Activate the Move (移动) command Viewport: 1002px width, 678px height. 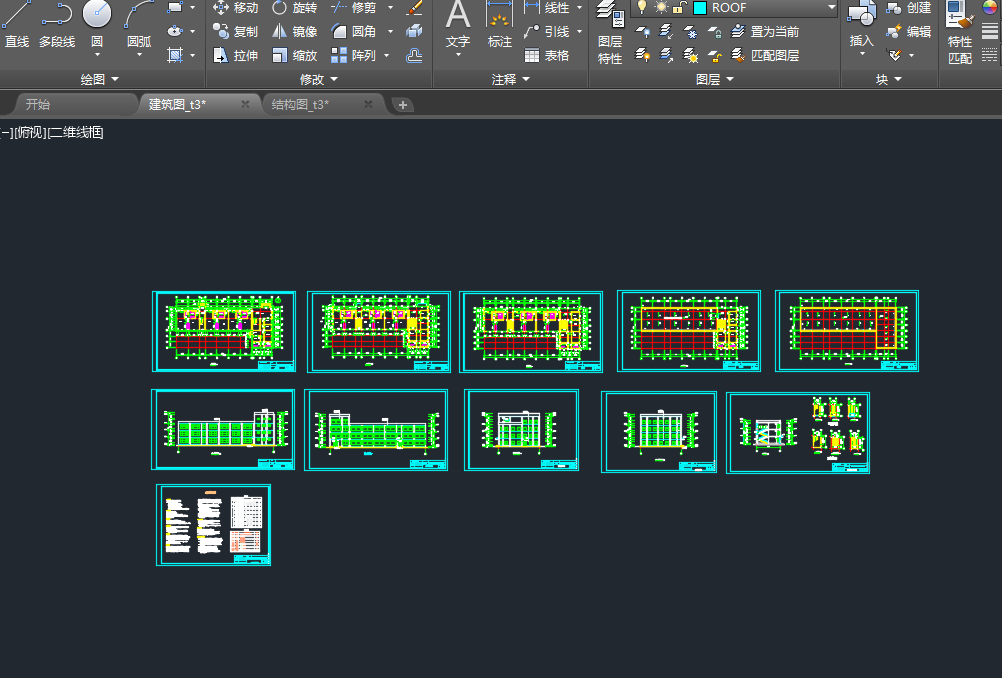coord(235,8)
